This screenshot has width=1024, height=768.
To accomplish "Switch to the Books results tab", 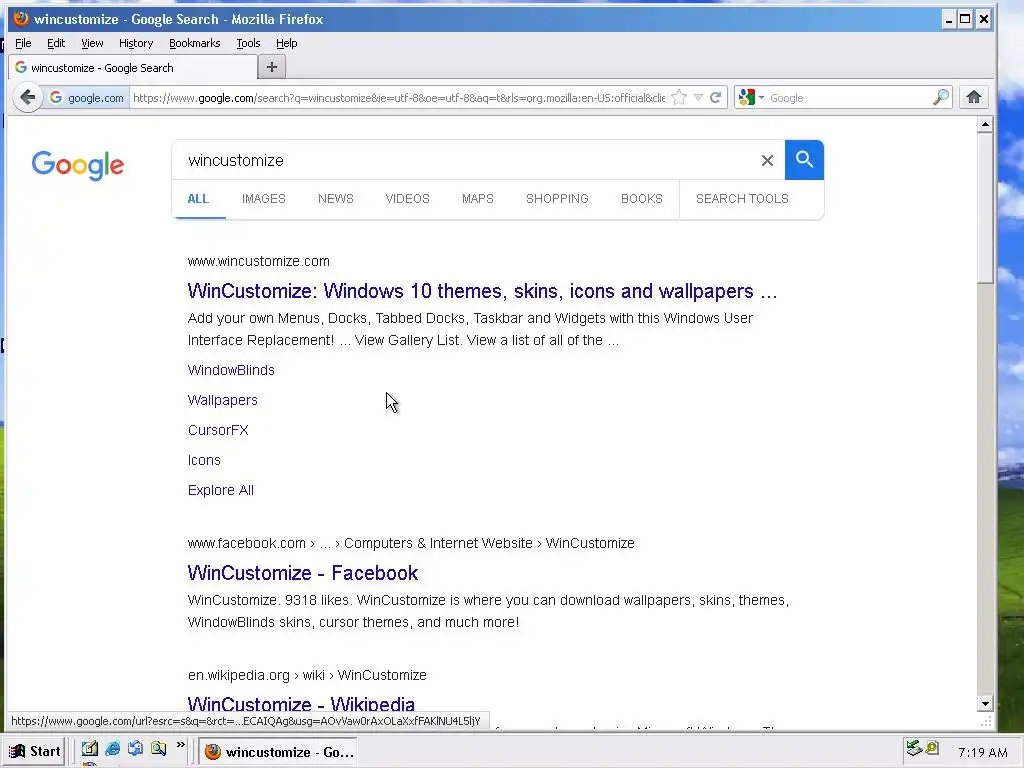I will 641,199.
